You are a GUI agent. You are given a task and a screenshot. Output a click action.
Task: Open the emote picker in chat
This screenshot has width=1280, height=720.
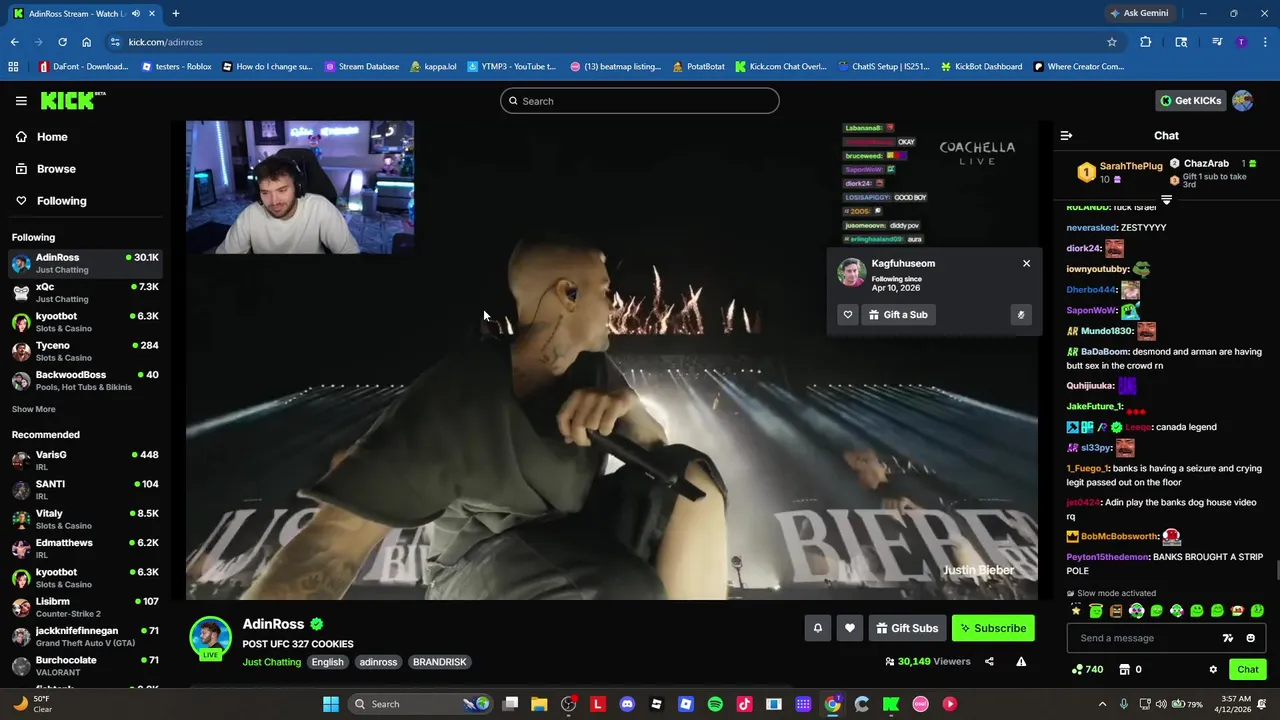(1250, 638)
